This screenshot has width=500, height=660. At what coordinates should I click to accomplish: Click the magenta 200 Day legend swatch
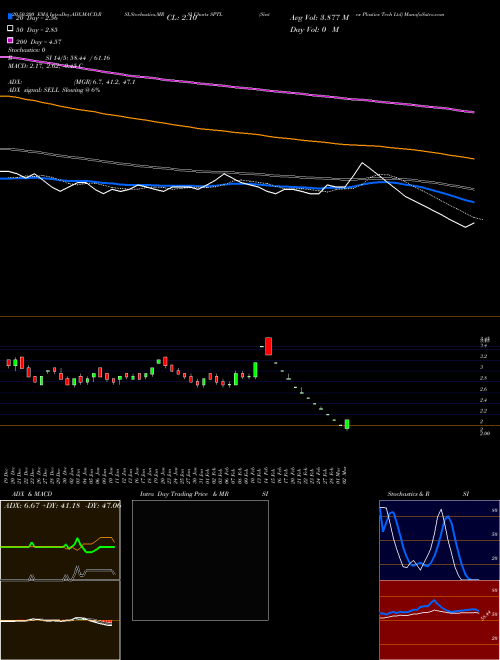(11, 40)
